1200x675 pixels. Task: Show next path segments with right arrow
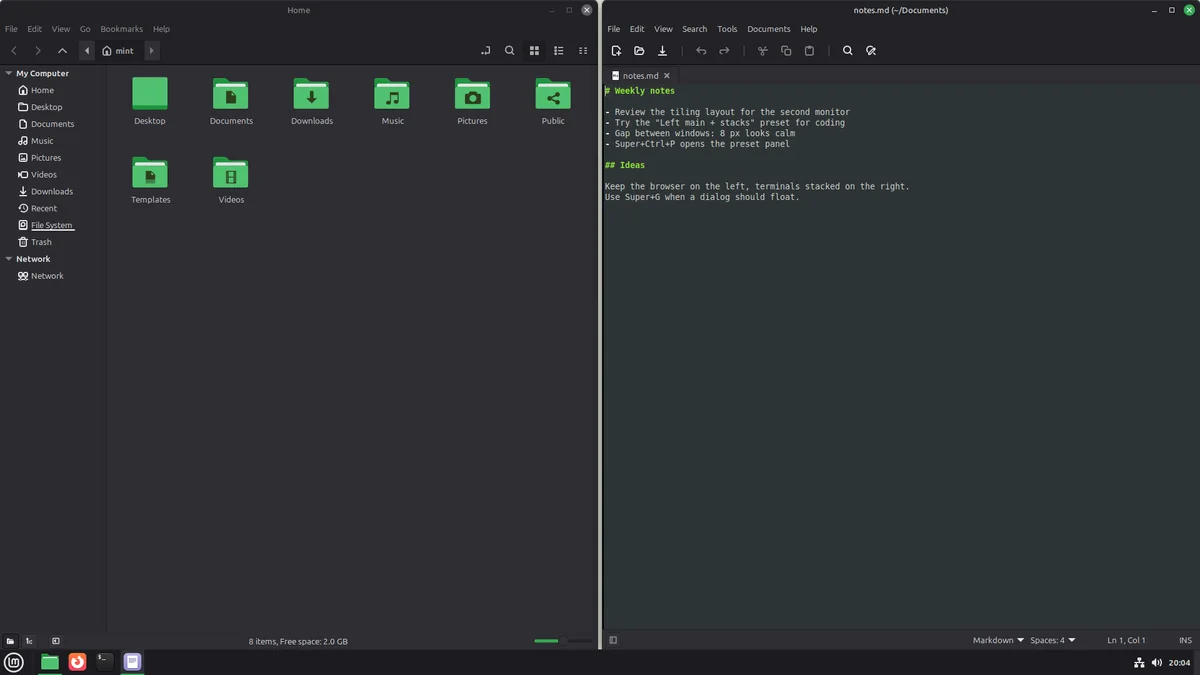151,51
